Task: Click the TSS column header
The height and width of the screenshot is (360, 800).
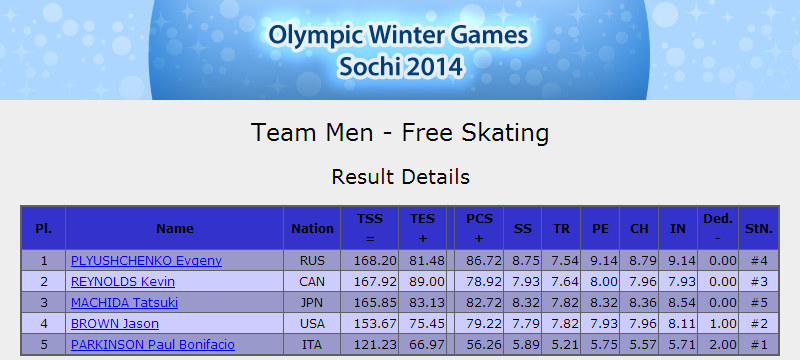Action: pos(369,228)
